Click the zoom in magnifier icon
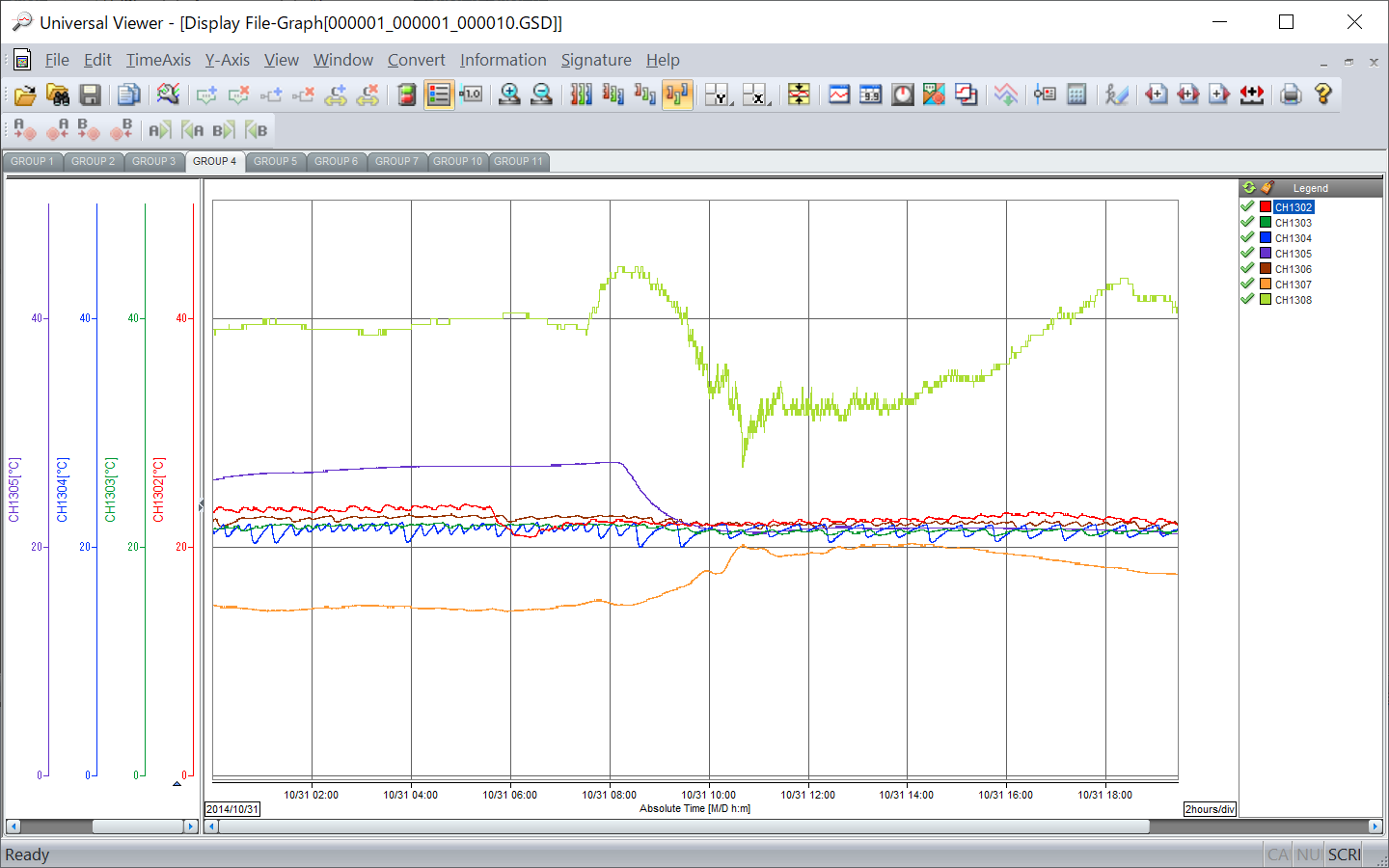The image size is (1389, 868). tap(509, 95)
